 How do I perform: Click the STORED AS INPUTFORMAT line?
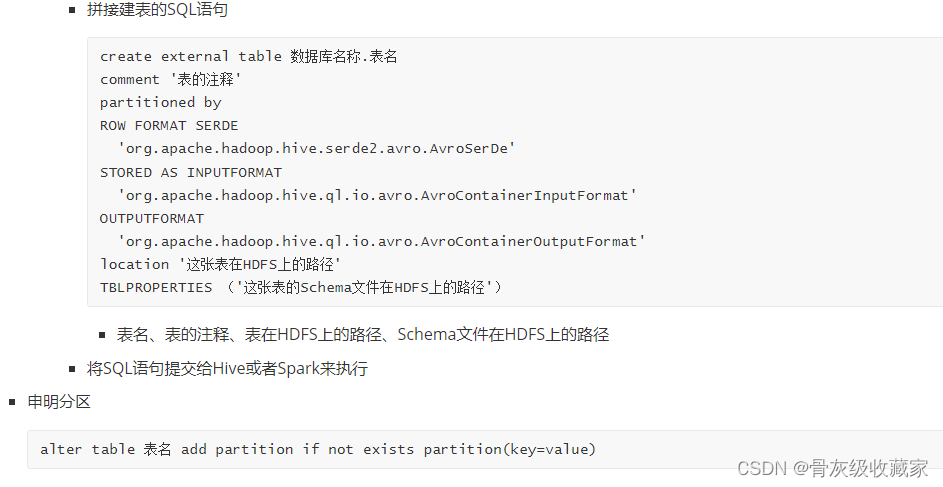pos(191,173)
